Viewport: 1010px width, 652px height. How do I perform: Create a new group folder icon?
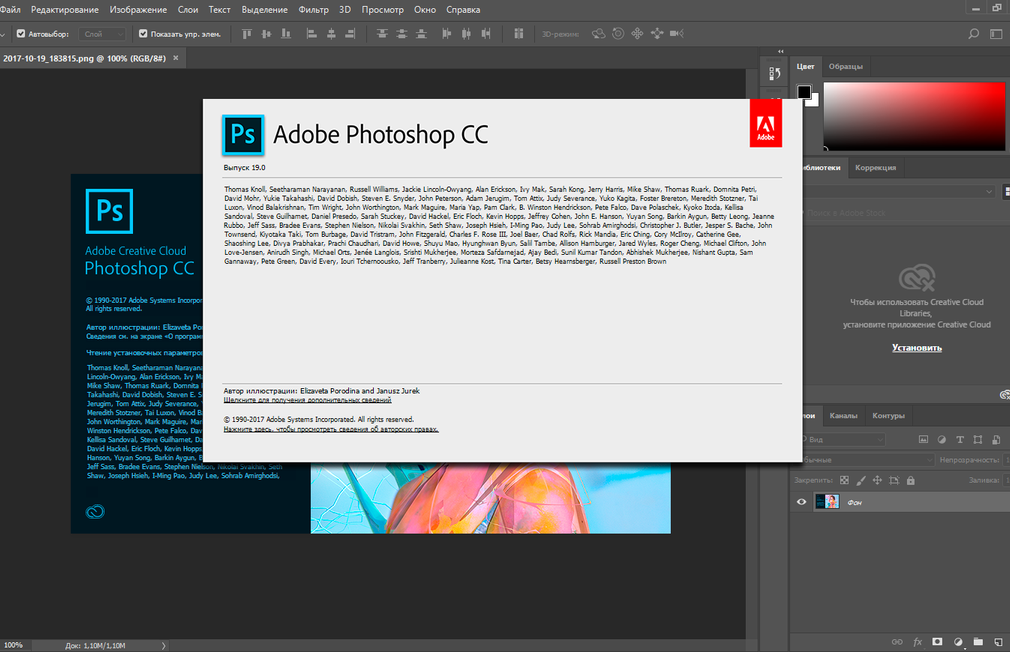(x=978, y=642)
